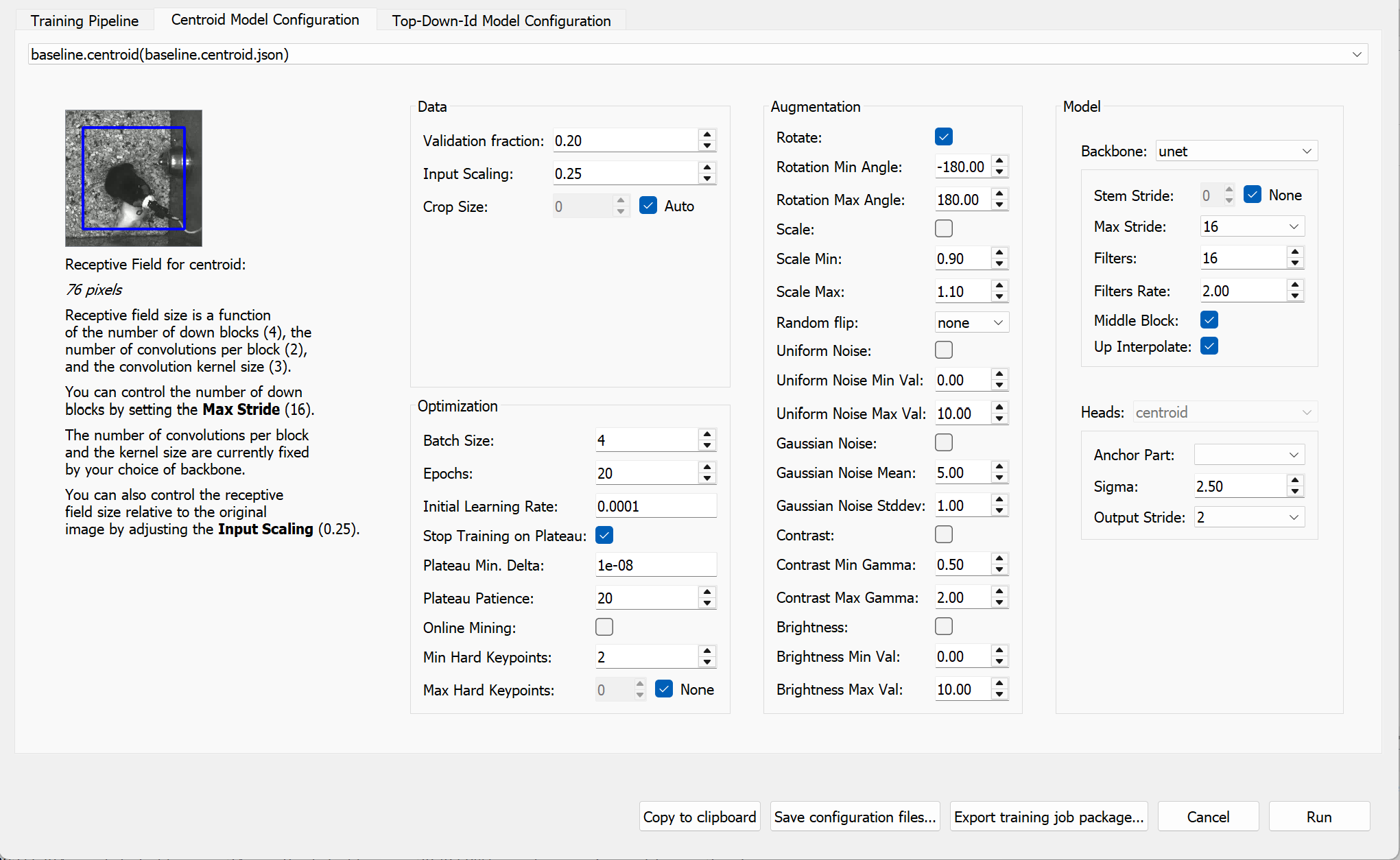
Task: Increase Validation fraction with up arrow
Action: pyautogui.click(x=707, y=134)
